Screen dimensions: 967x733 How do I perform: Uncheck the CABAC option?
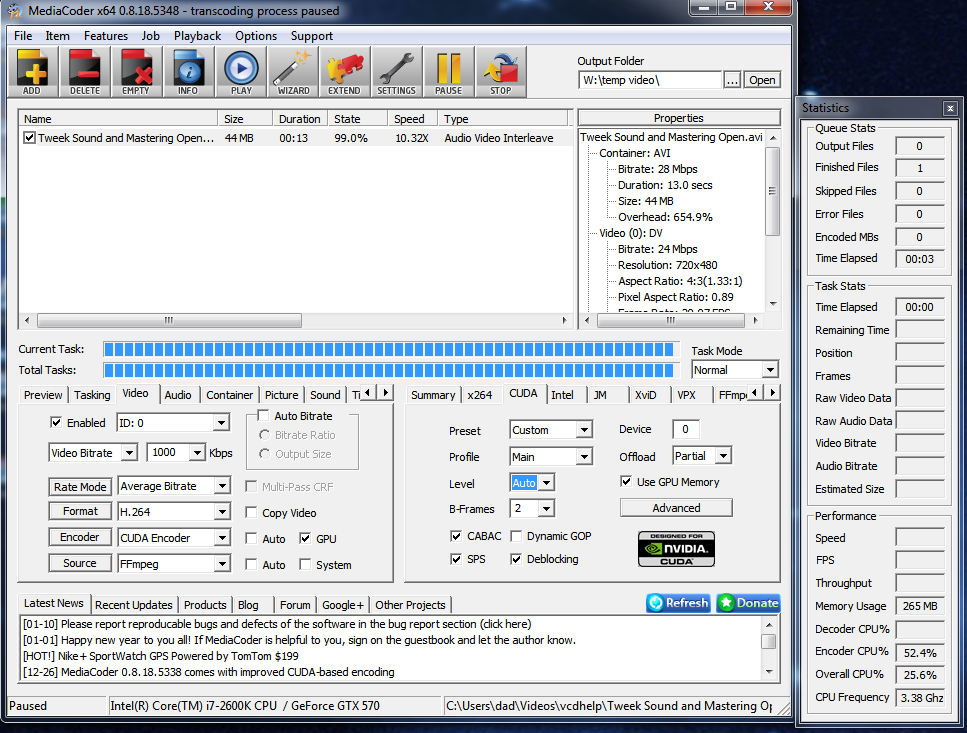(x=456, y=536)
